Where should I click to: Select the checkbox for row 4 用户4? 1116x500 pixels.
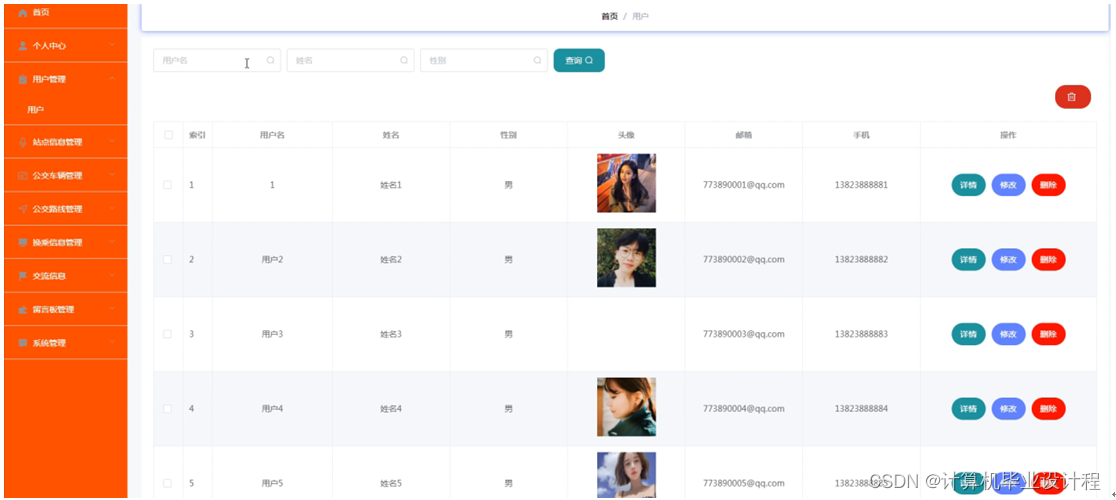(168, 409)
